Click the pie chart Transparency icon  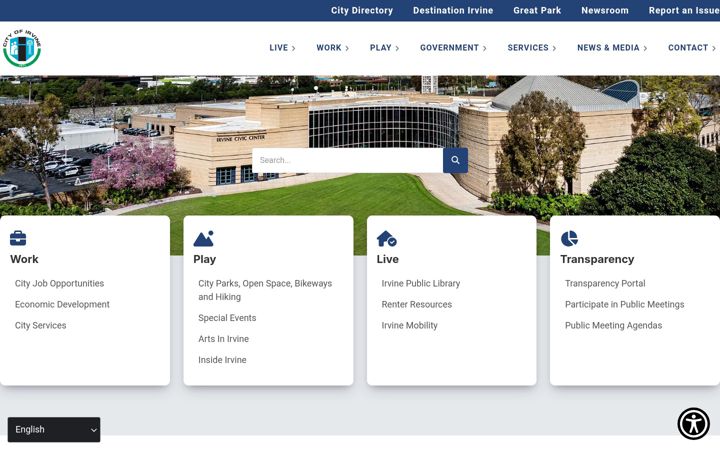coord(569,239)
